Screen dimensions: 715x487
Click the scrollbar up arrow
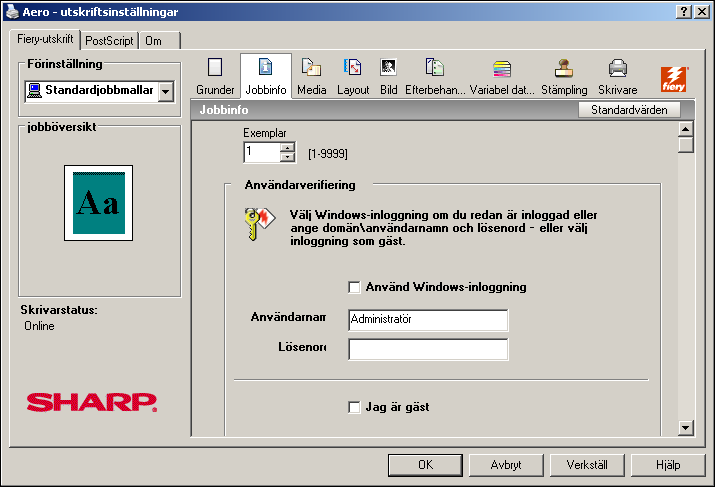685,130
